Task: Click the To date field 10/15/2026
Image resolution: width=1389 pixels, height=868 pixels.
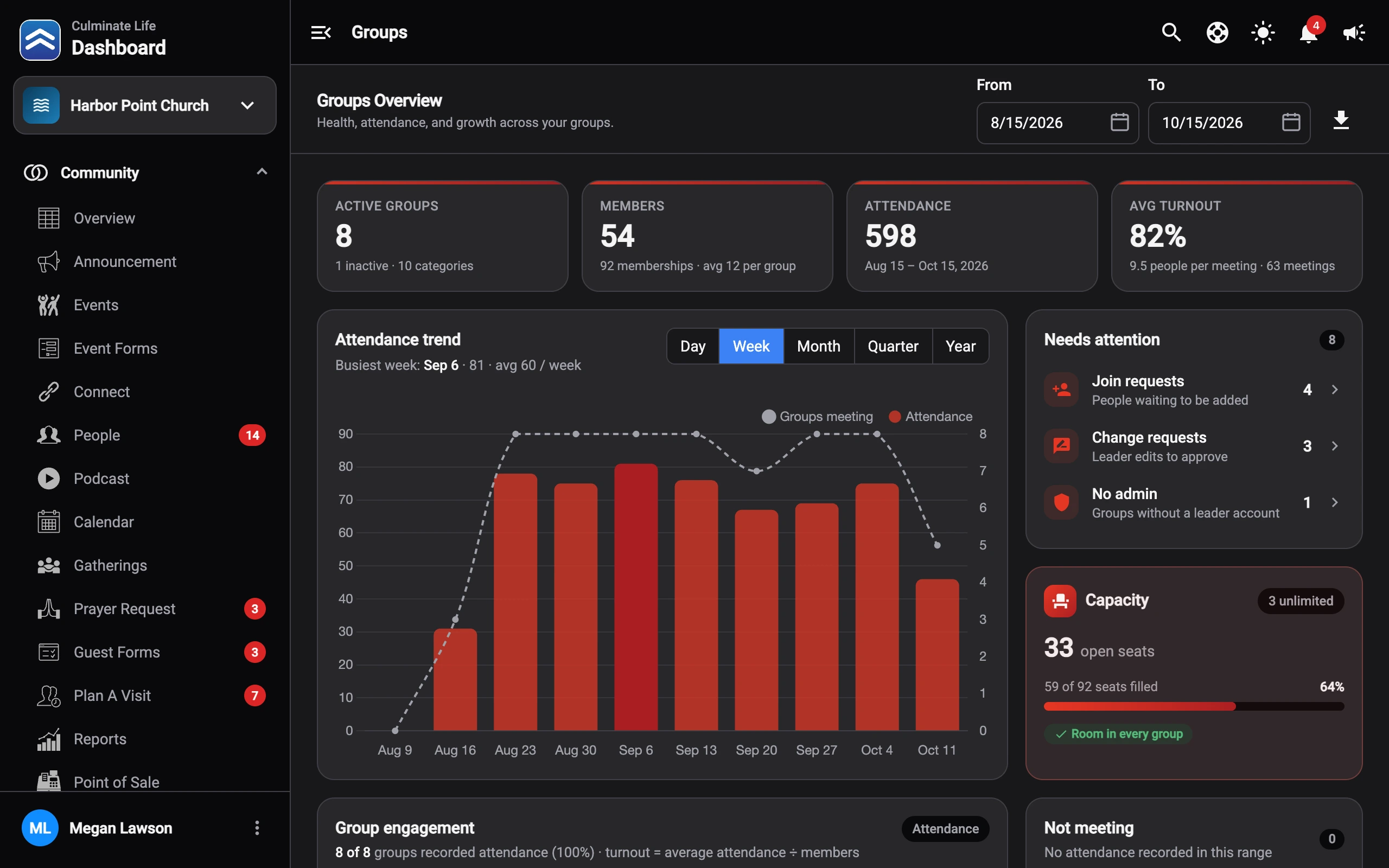Action: (1229, 123)
